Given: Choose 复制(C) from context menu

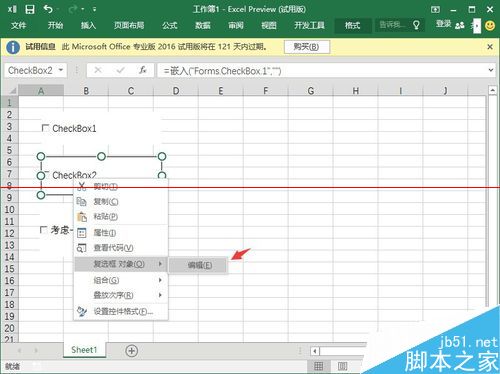Looking at the screenshot, I should click(x=121, y=201).
